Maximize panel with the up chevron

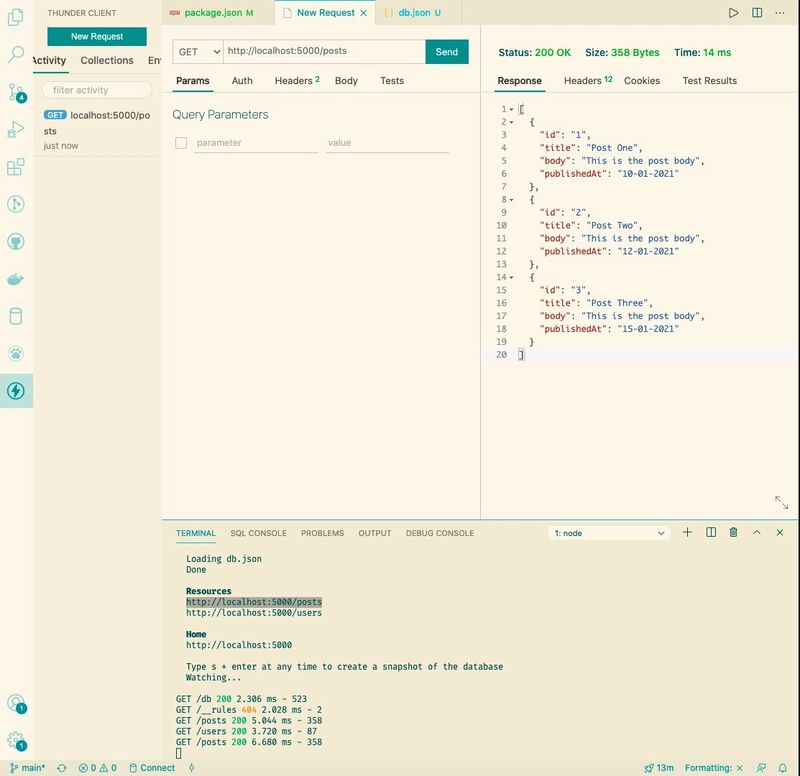coord(757,532)
